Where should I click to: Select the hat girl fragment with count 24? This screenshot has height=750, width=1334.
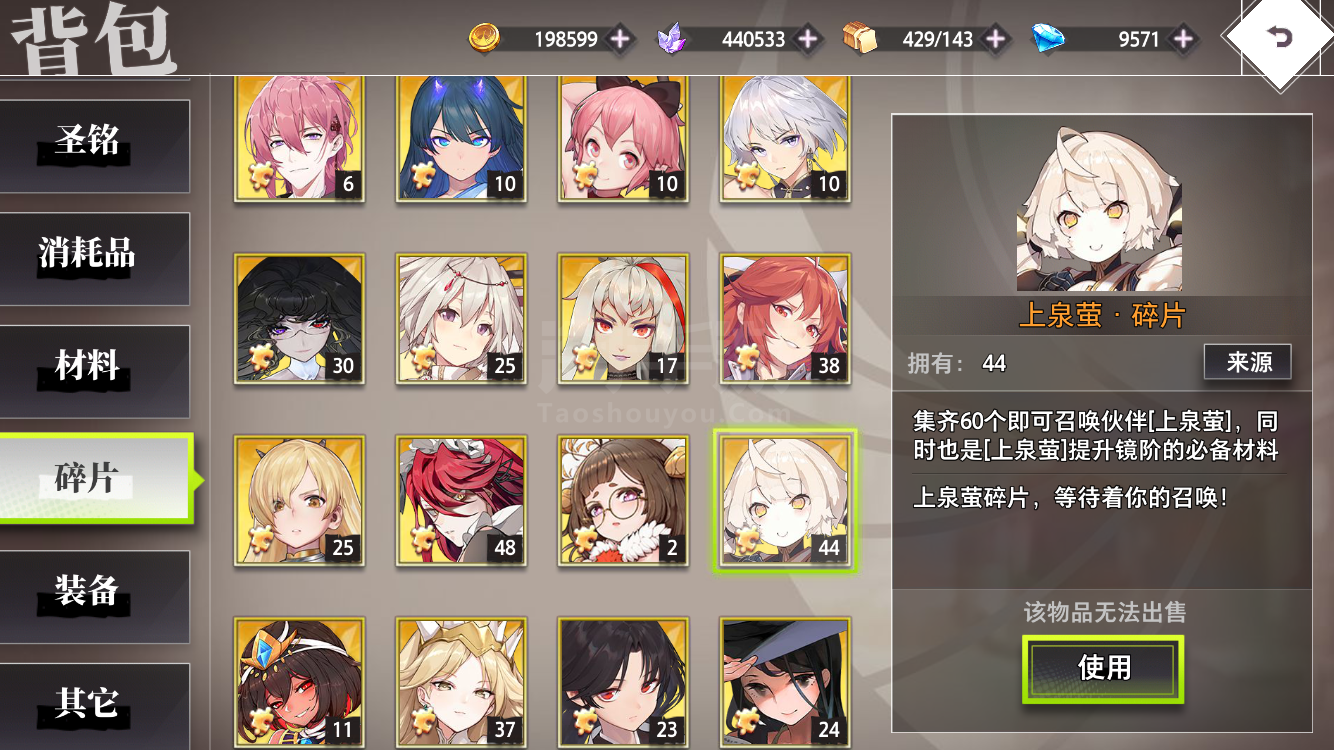point(785,683)
